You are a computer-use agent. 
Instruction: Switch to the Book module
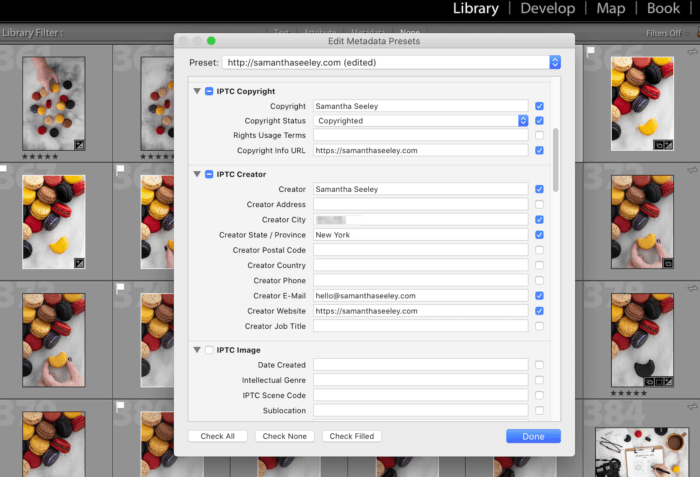[x=663, y=8]
